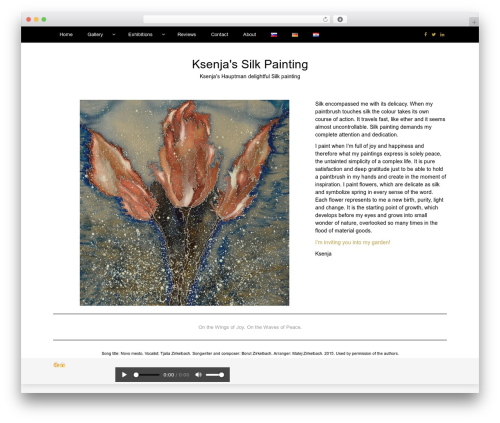500x423 pixels.
Task: Open the About menu item
Action: point(249,34)
